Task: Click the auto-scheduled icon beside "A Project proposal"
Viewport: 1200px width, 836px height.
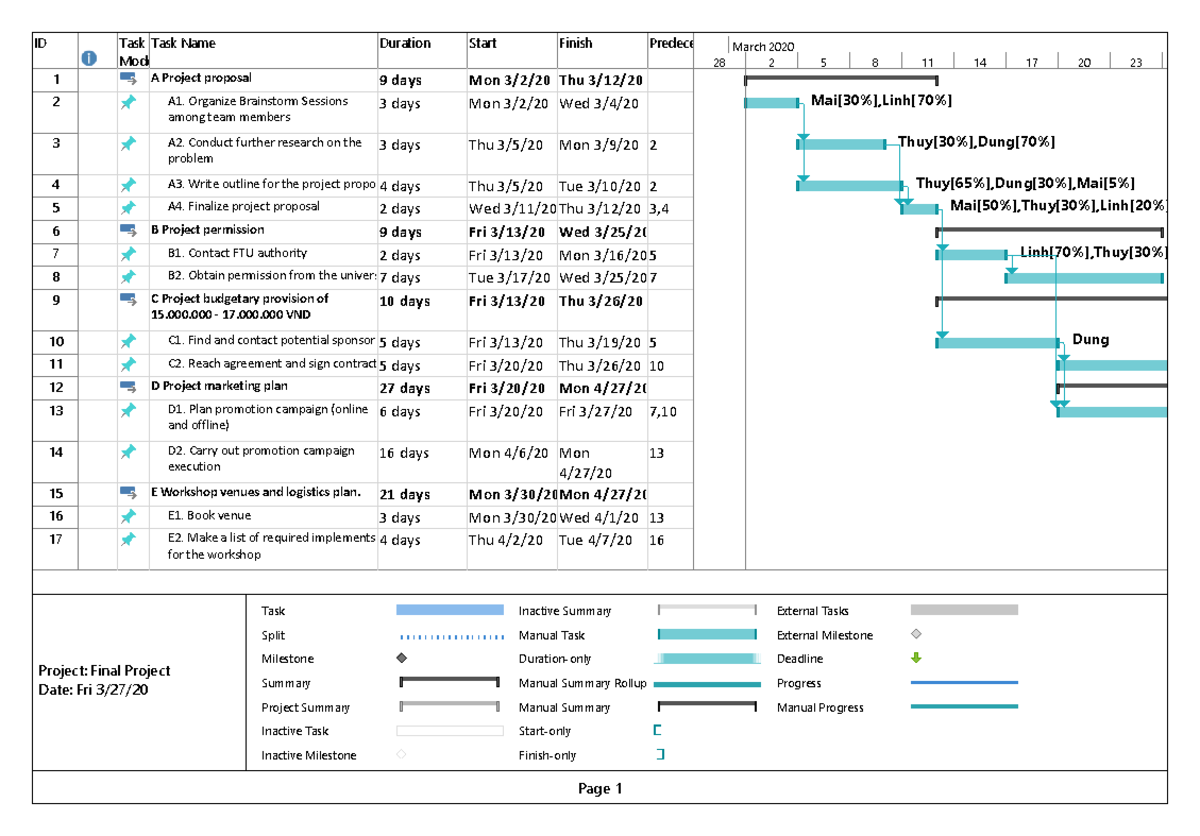Action: 128,78
